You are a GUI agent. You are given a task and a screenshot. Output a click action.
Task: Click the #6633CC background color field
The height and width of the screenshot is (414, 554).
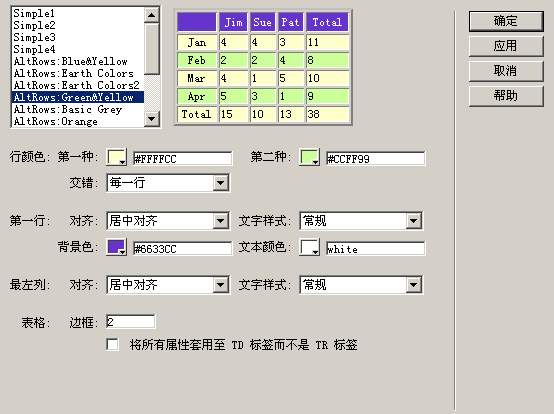183,249
